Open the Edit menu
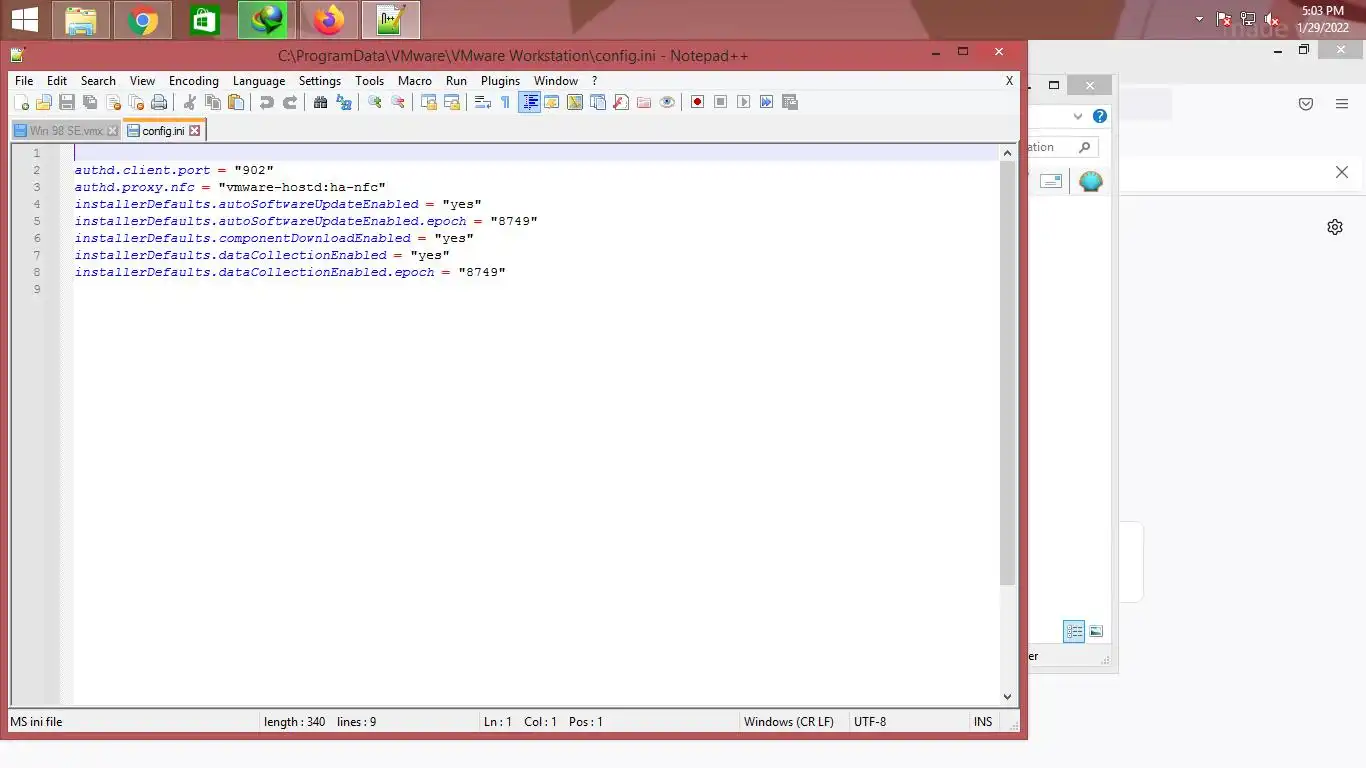This screenshot has height=768, width=1366. 57,81
